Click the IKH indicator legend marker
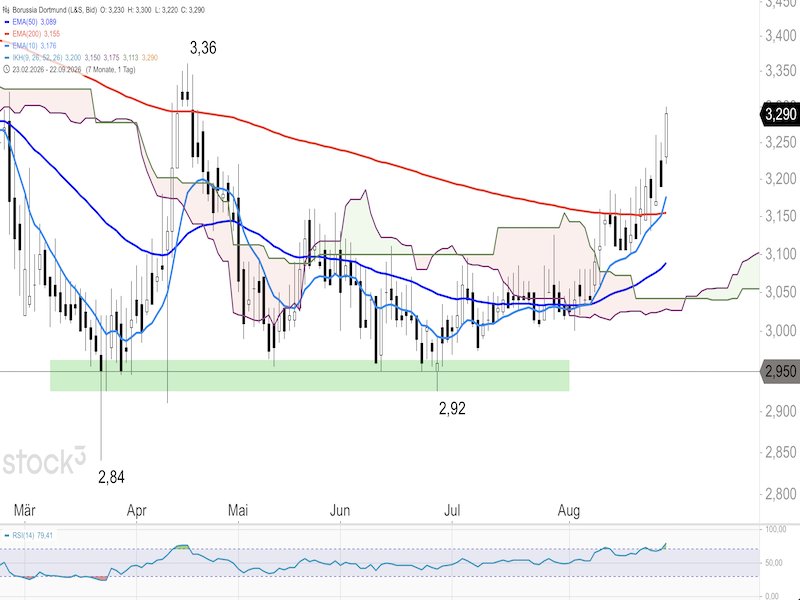Image resolution: width=800 pixels, height=600 pixels. coord(6,58)
